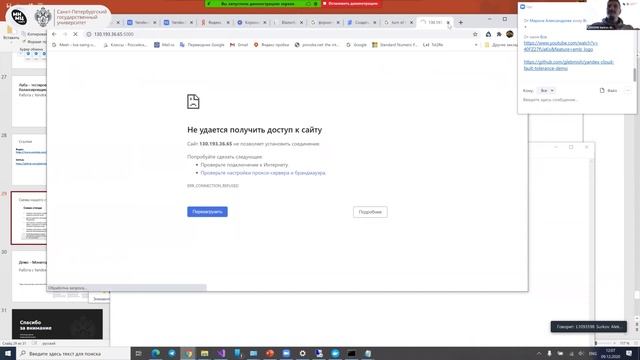Open the proxy and firewall settings link
Viewport: 640px width, 360px height.
[263, 173]
